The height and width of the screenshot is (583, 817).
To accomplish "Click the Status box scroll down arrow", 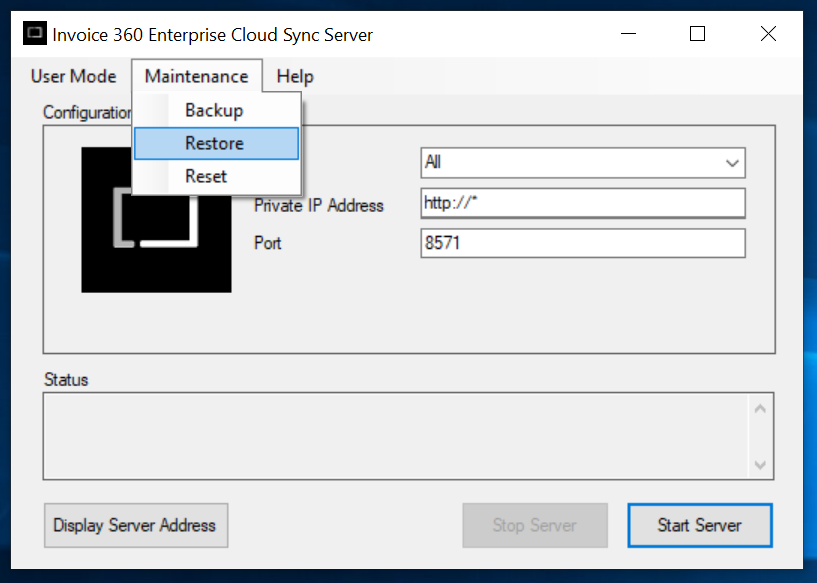I will (x=760, y=464).
